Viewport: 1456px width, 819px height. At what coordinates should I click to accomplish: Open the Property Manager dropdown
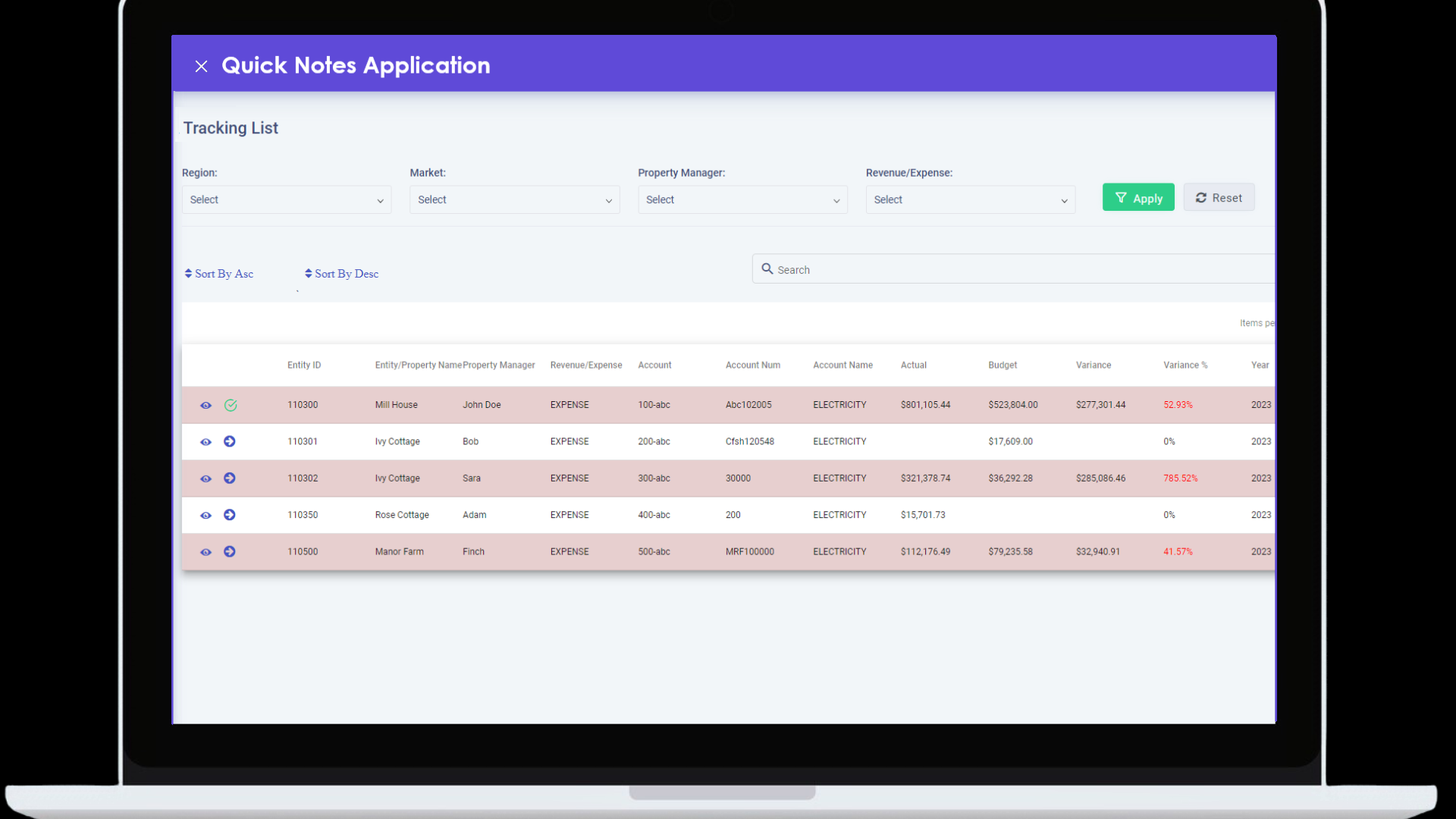(x=742, y=199)
